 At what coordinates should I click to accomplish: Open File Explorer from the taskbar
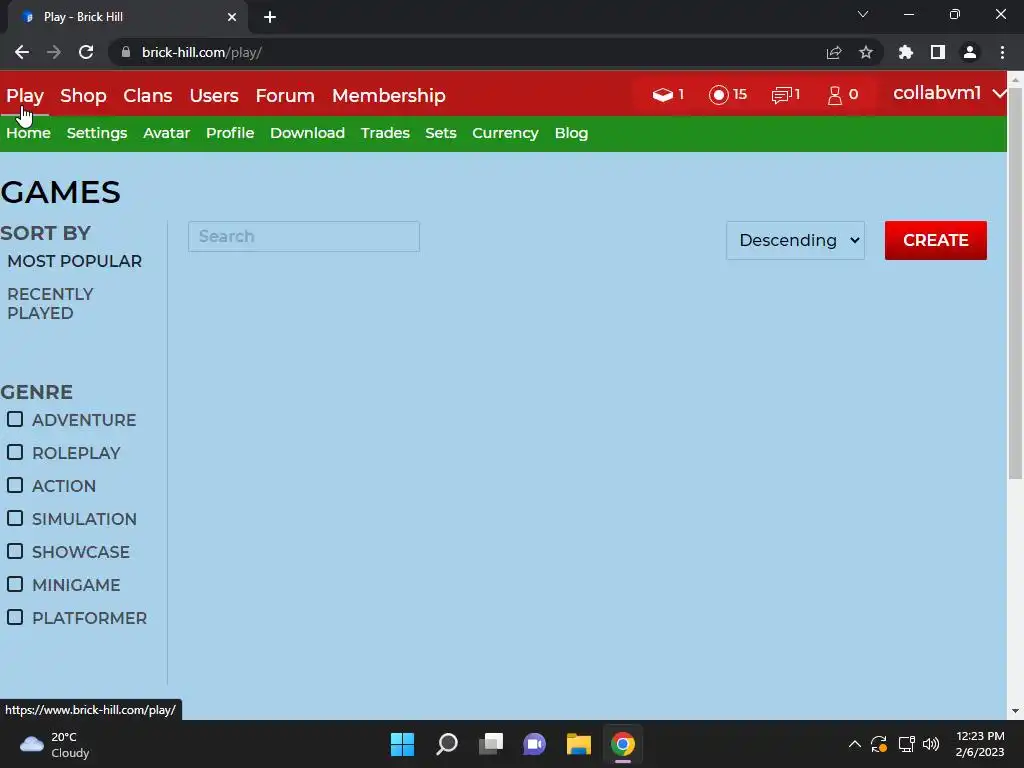[579, 744]
